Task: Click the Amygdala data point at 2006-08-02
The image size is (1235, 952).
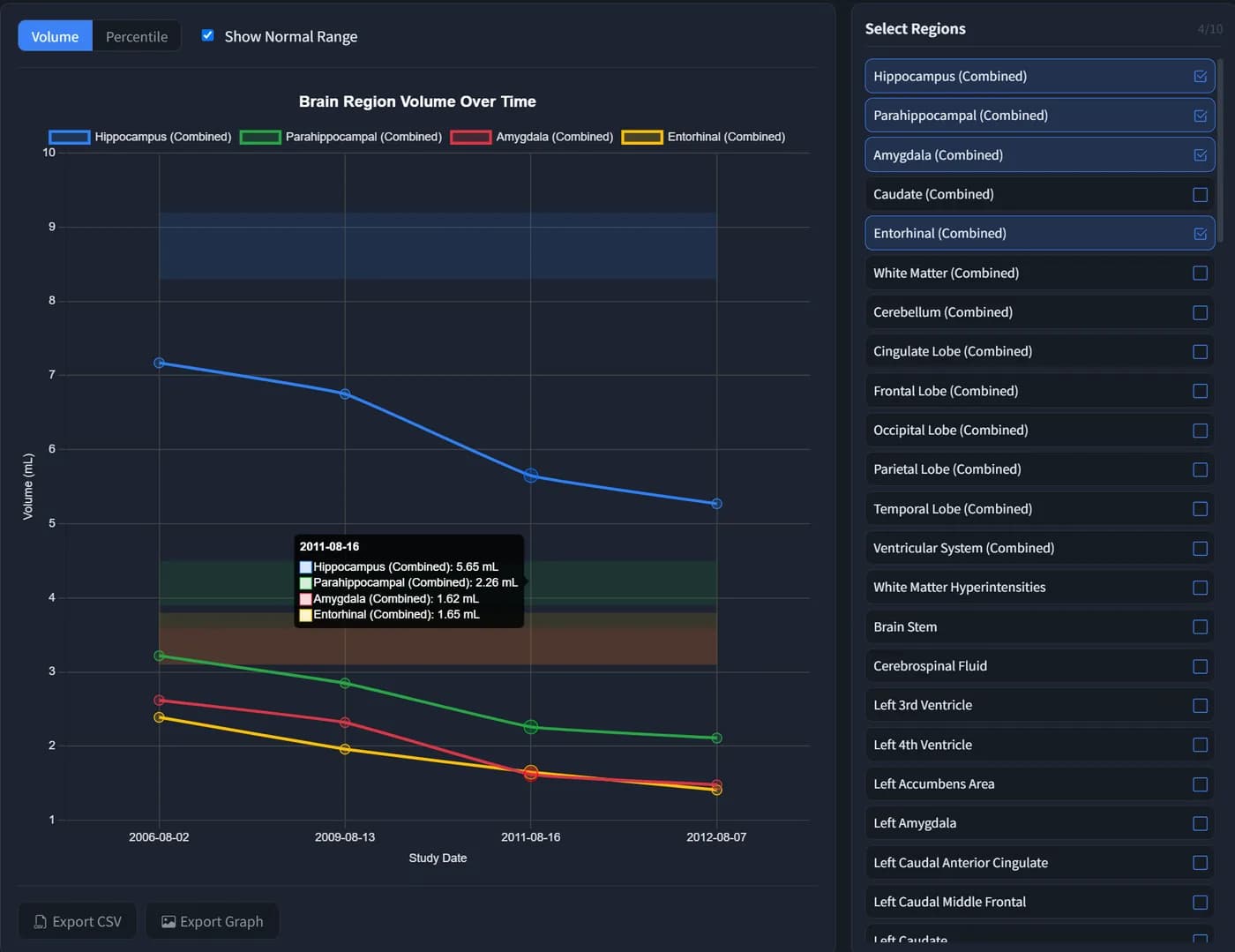Action: click(160, 701)
